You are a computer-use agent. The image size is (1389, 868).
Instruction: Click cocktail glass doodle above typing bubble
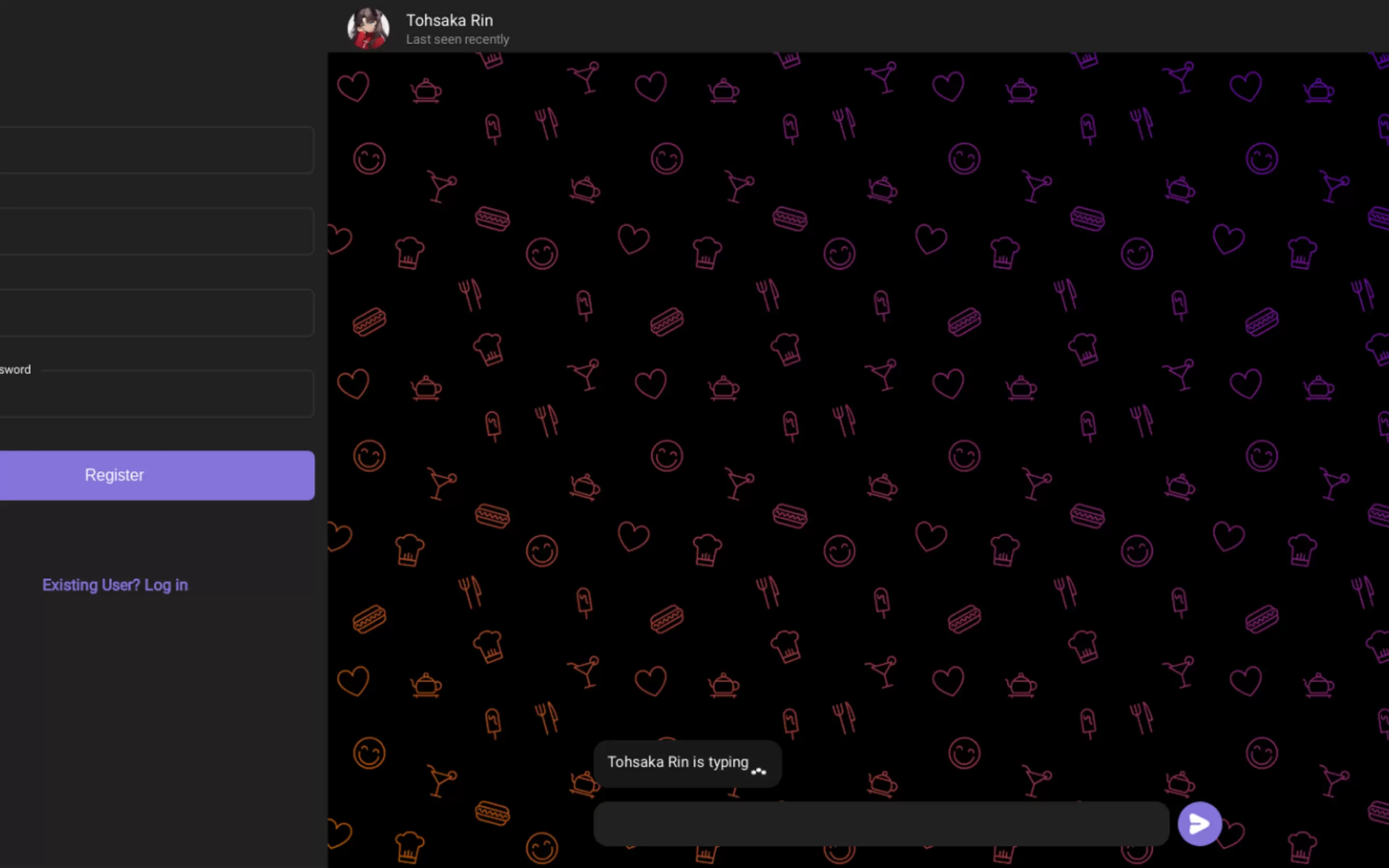(x=585, y=671)
